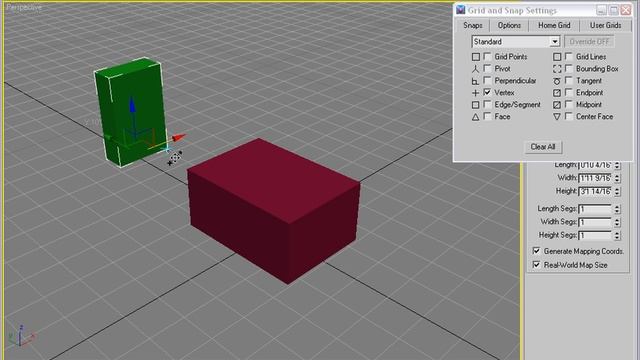
Task: Click the Tangent snap icon
Action: click(x=557, y=81)
